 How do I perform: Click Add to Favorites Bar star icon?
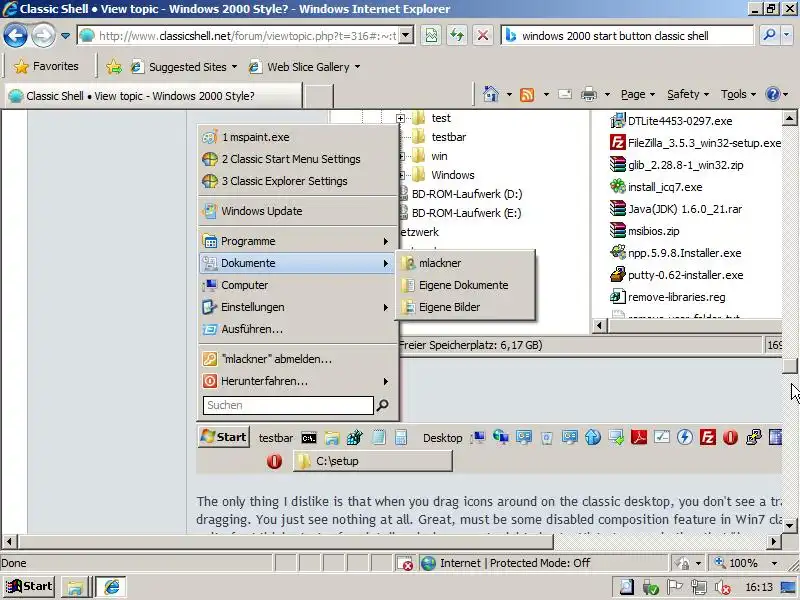point(114,67)
